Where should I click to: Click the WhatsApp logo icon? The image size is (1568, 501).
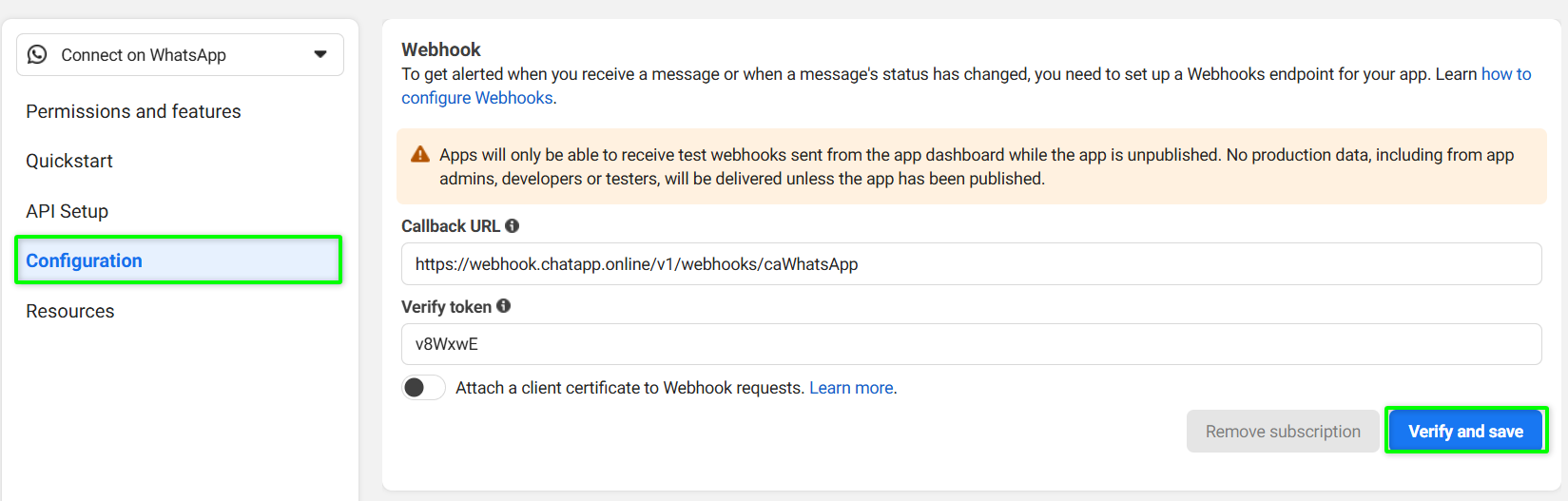tap(37, 54)
